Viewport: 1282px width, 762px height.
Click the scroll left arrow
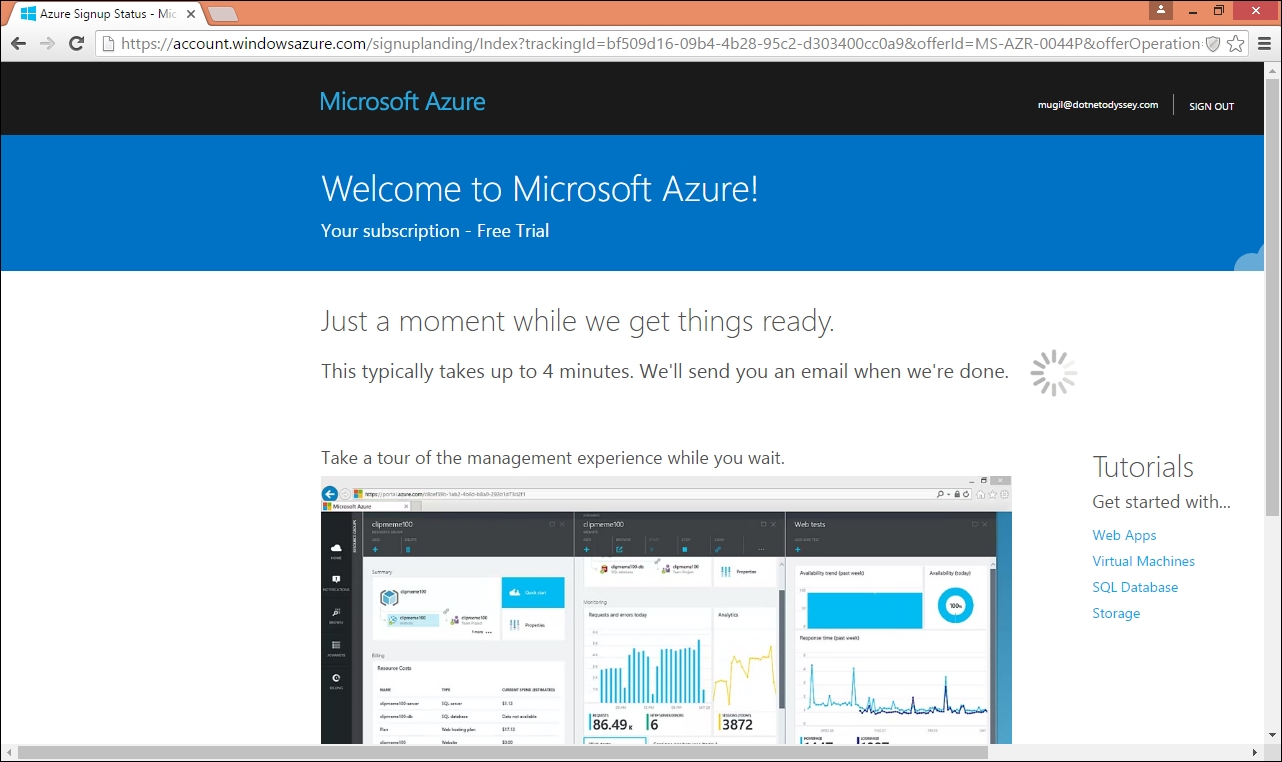(9, 752)
